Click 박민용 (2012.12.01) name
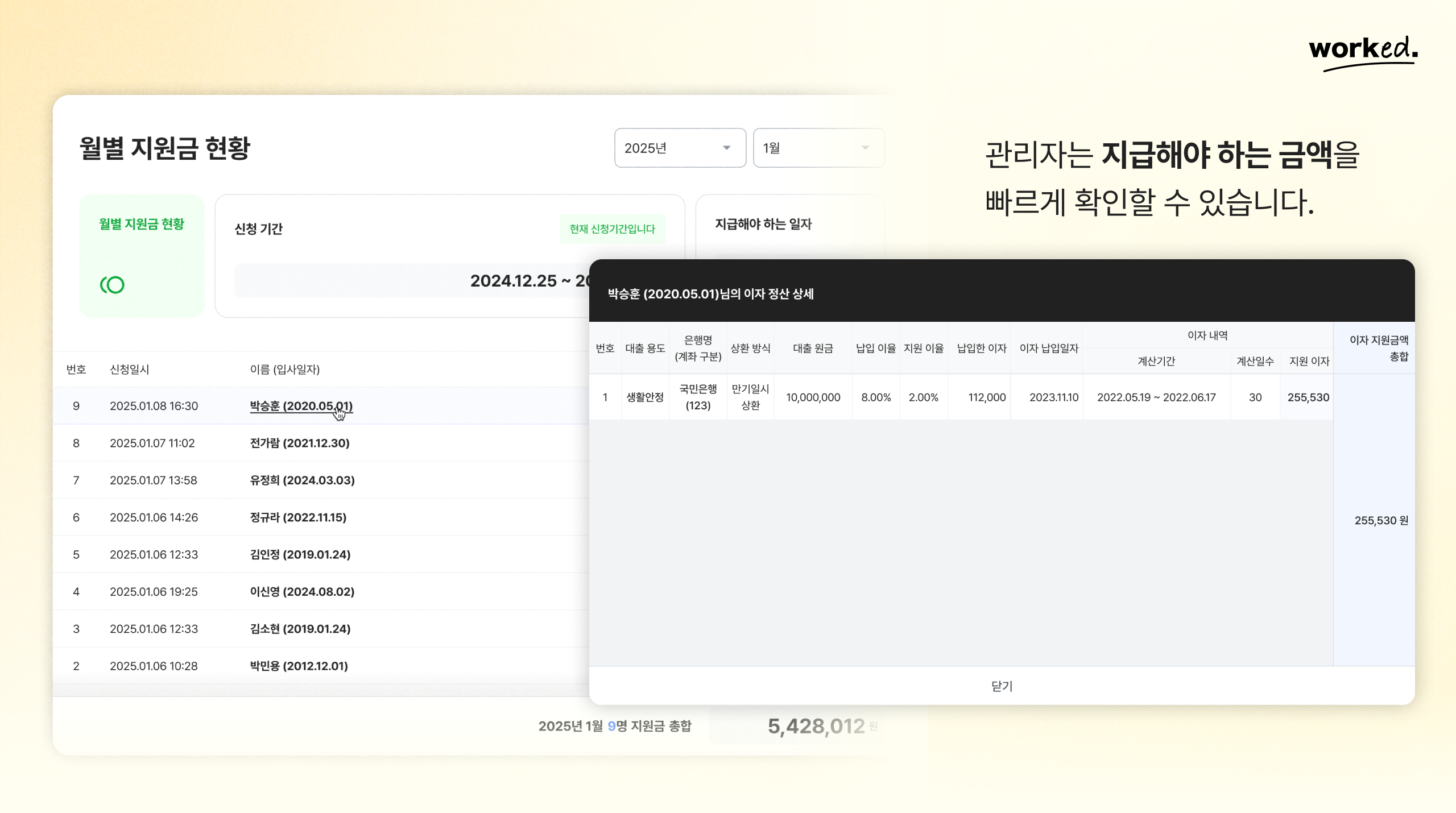Screen dimensions: 1456x813 click(299, 666)
